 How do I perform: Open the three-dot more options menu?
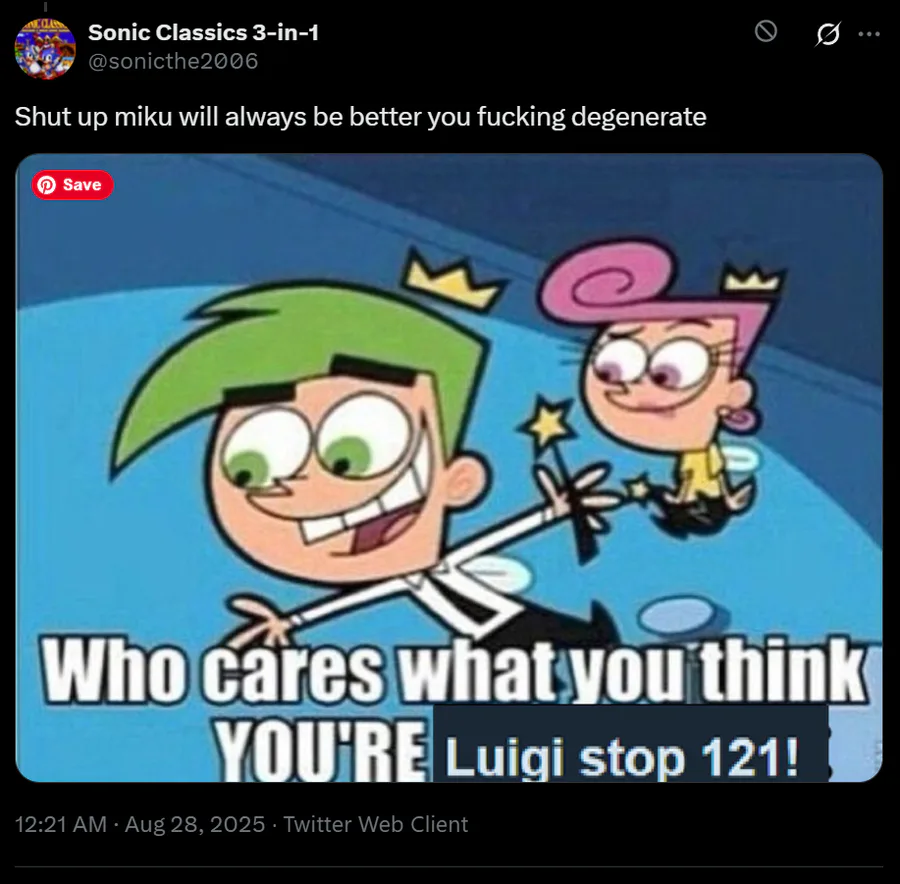pyautogui.click(x=869, y=34)
